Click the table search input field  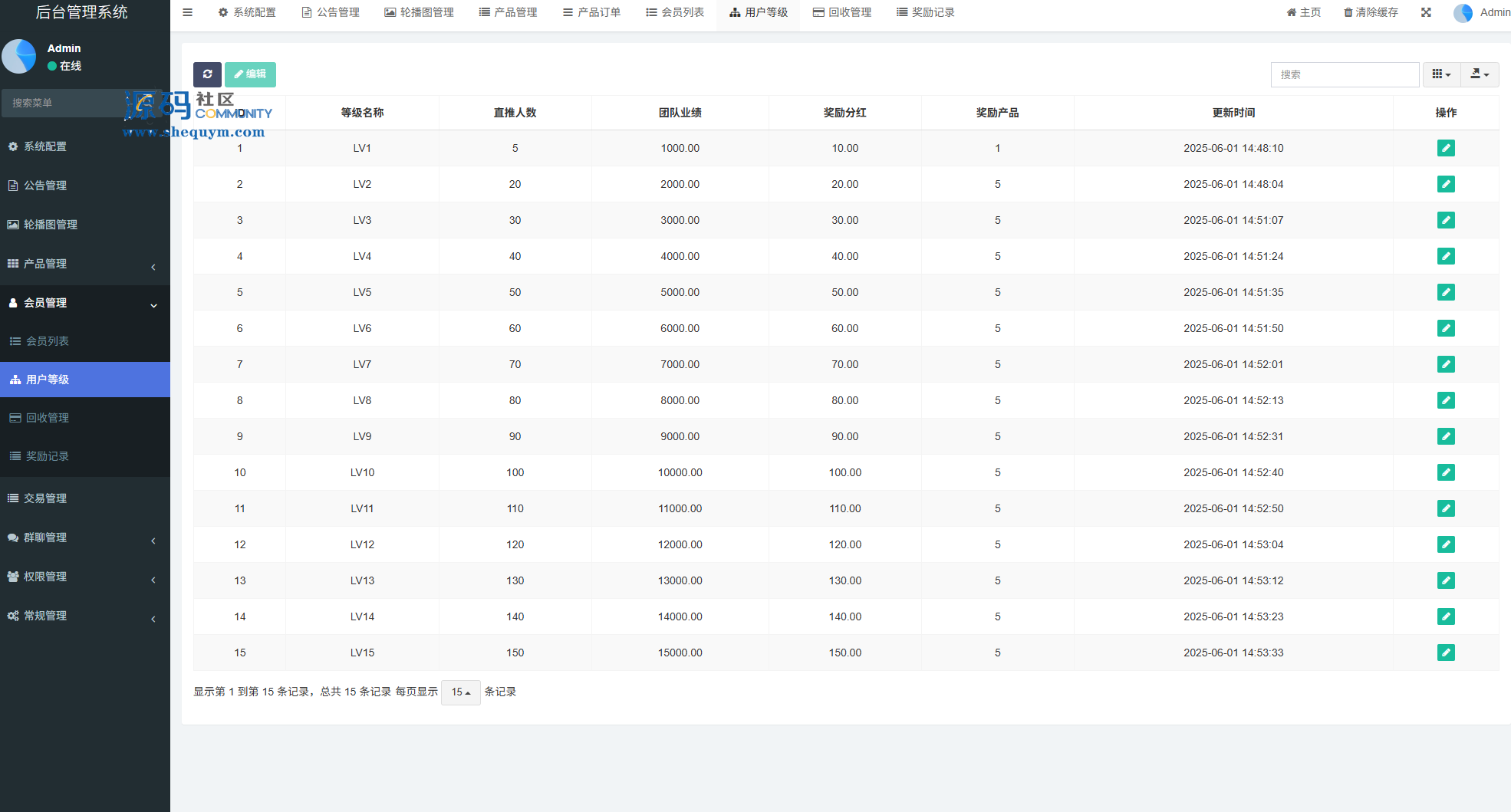pos(1345,74)
